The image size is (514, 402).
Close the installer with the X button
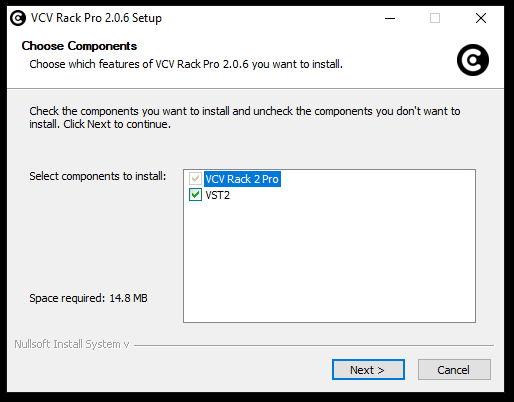click(481, 18)
